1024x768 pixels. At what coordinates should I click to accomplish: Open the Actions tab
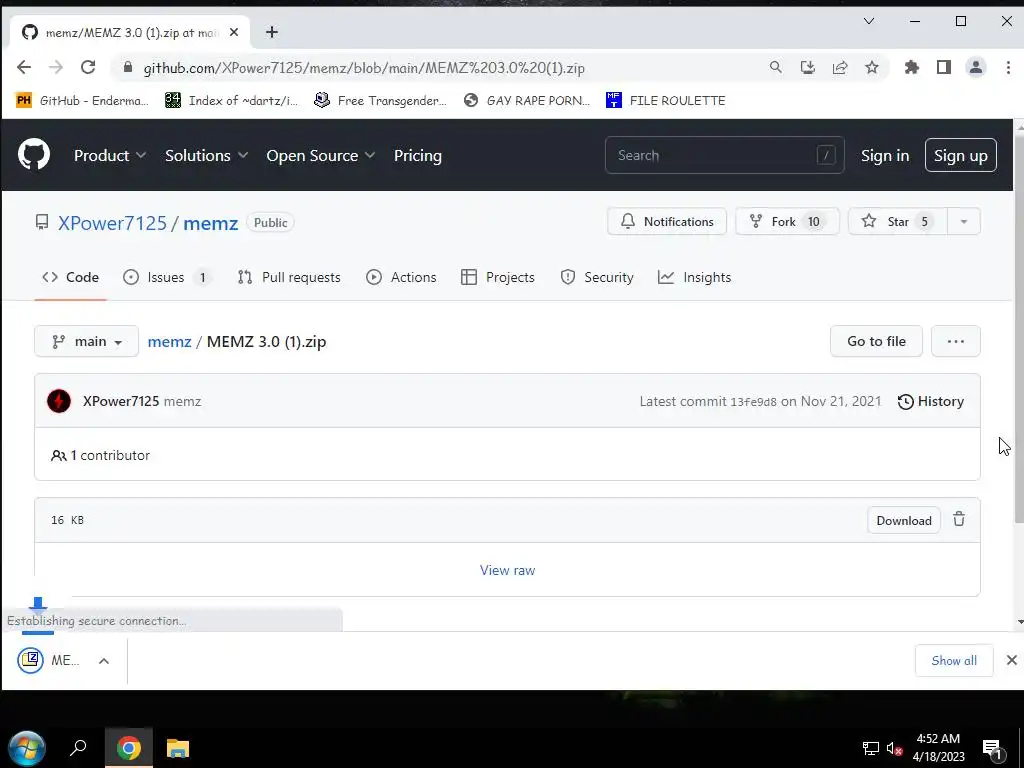(401, 277)
